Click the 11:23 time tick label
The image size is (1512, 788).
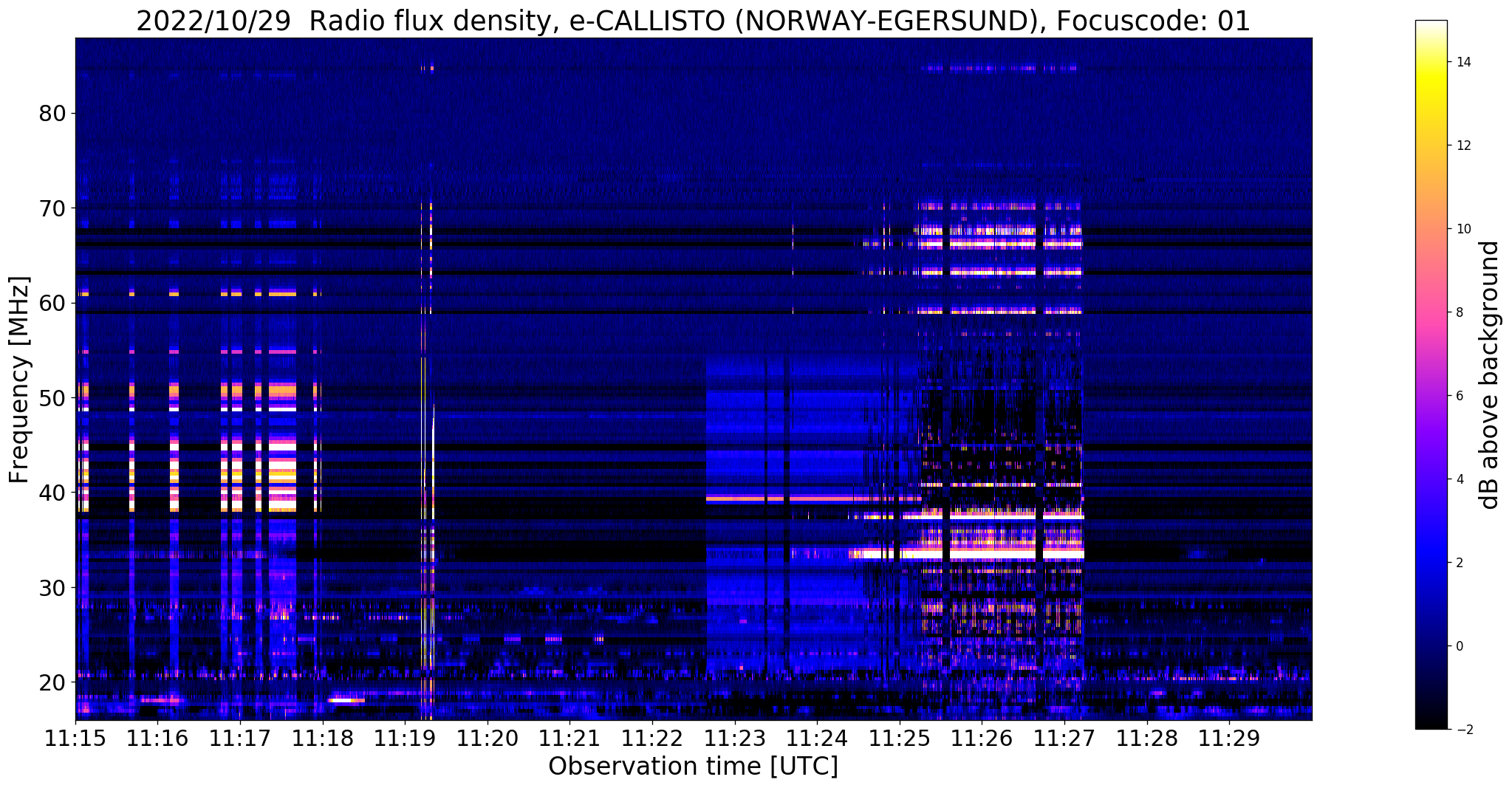(734, 739)
